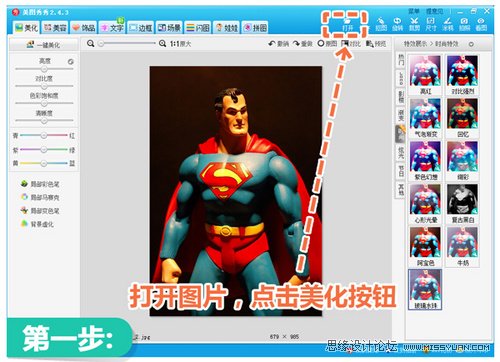Click the 清晰度 sharpness slider
The image size is (500, 362).
[x=44, y=120]
